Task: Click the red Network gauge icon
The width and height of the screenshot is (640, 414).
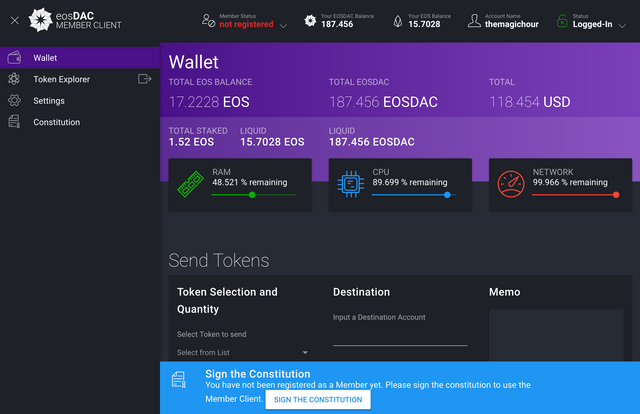Action: coord(511,184)
